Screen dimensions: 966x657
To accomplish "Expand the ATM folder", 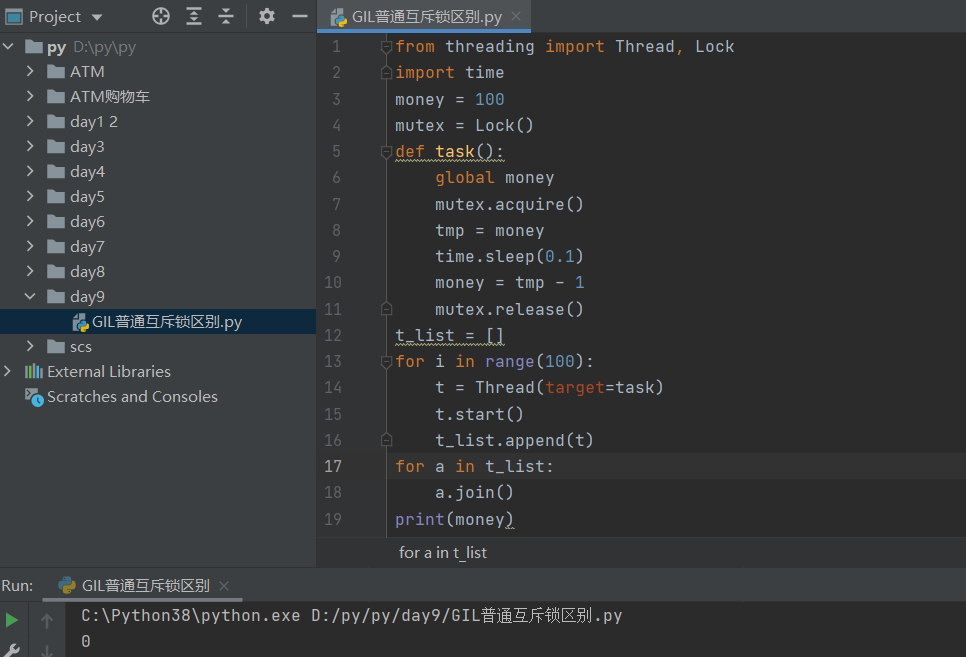I will (x=30, y=72).
